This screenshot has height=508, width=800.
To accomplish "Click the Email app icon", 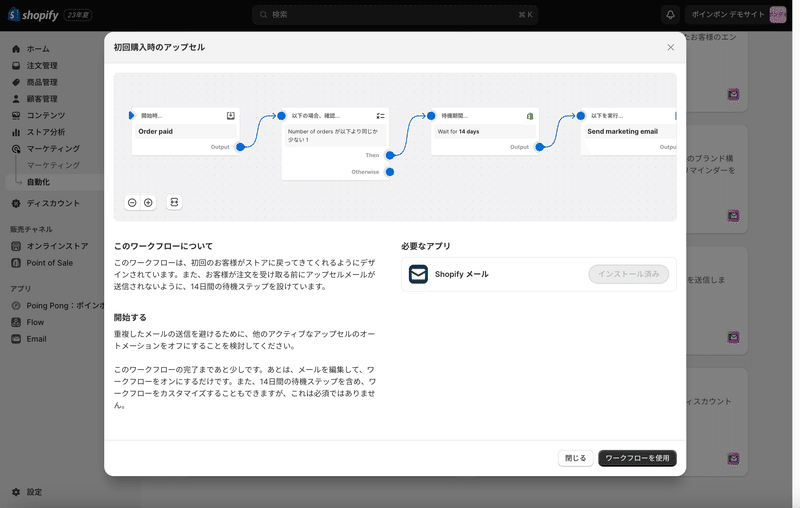I will (x=16, y=339).
